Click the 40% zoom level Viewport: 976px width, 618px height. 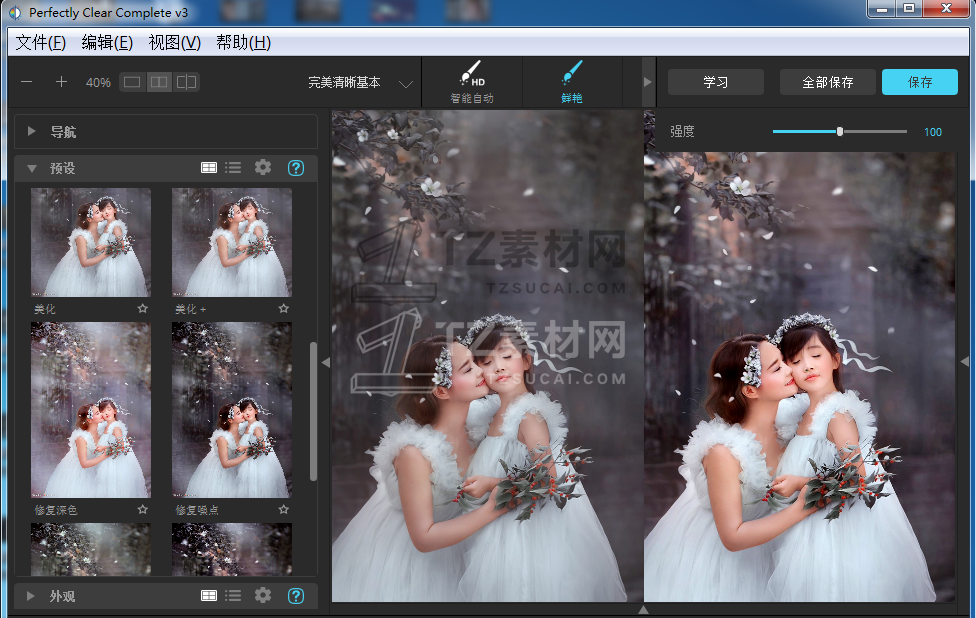tap(98, 83)
